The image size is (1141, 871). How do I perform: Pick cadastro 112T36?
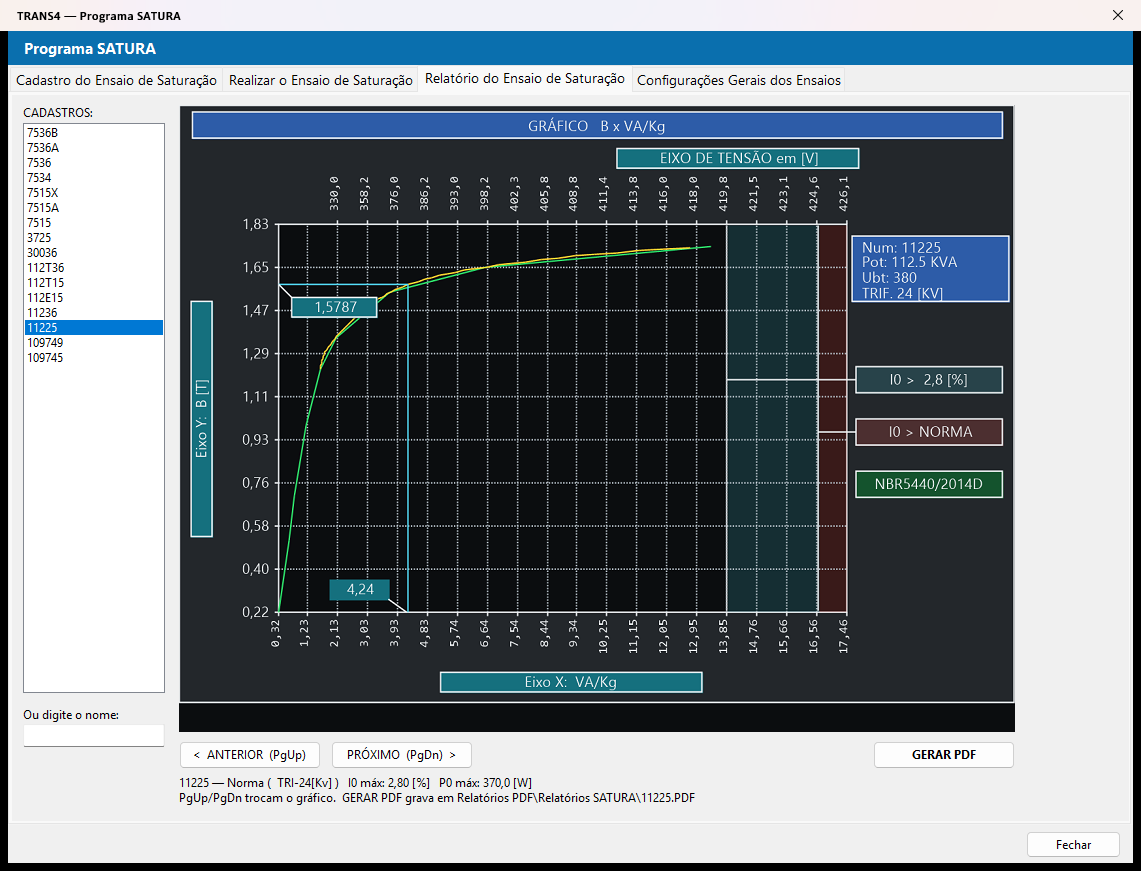point(94,268)
